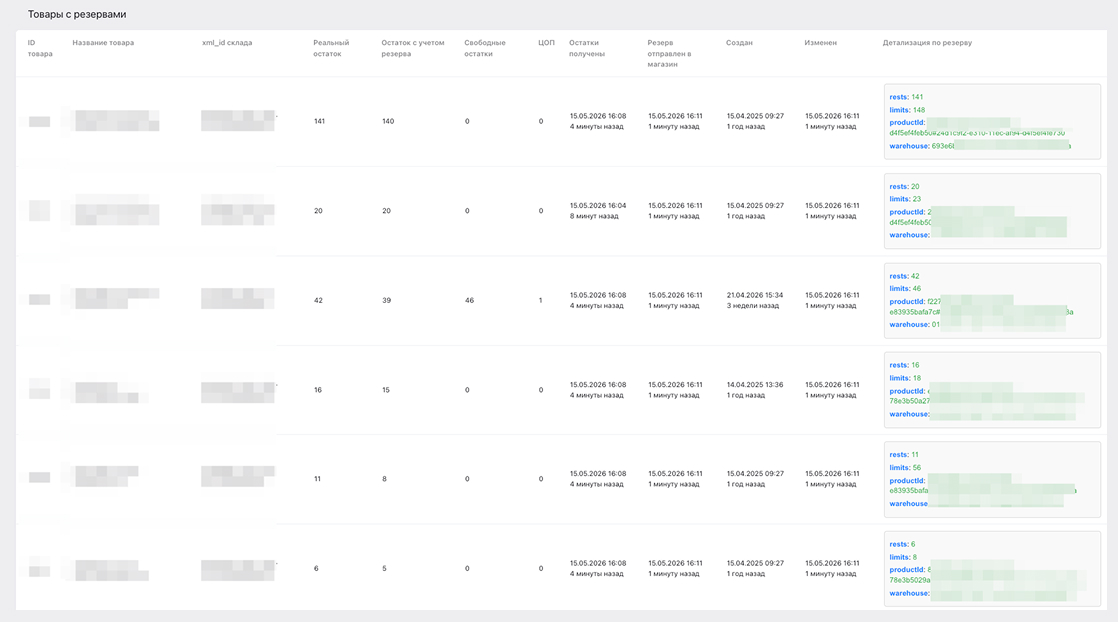Click the 'Свободные остатки' column header
The width and height of the screenshot is (1118, 622).
tap(484, 48)
